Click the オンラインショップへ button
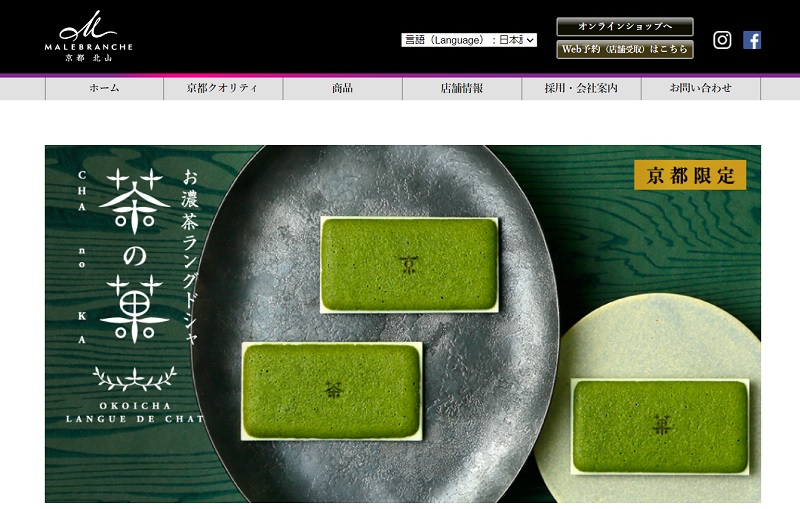This screenshot has width=800, height=509. [x=625, y=27]
